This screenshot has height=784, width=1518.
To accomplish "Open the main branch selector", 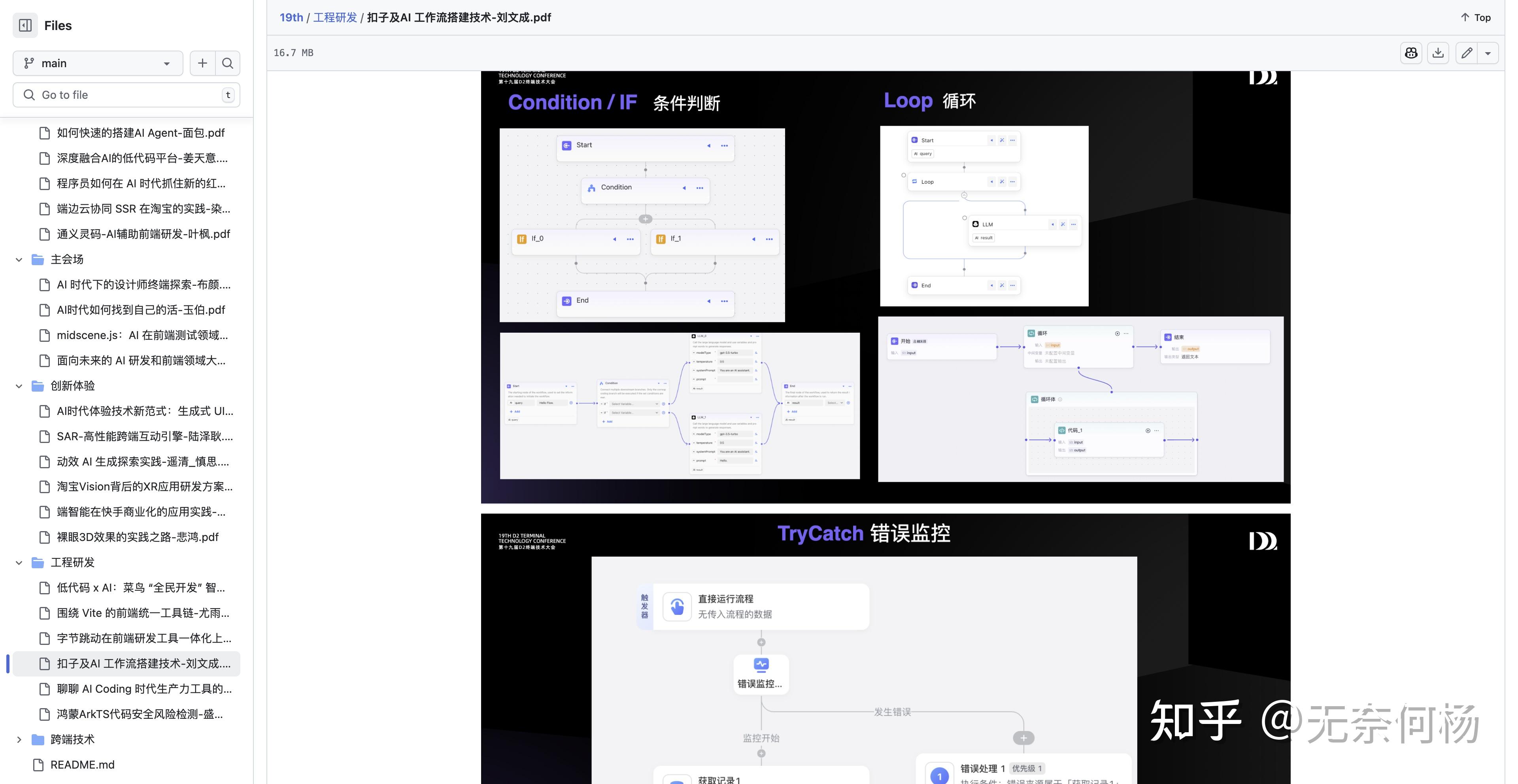I will [97, 63].
